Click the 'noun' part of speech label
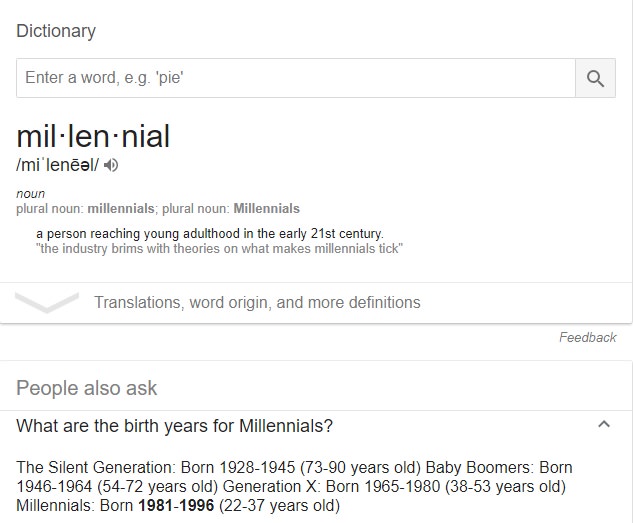 pos(30,194)
